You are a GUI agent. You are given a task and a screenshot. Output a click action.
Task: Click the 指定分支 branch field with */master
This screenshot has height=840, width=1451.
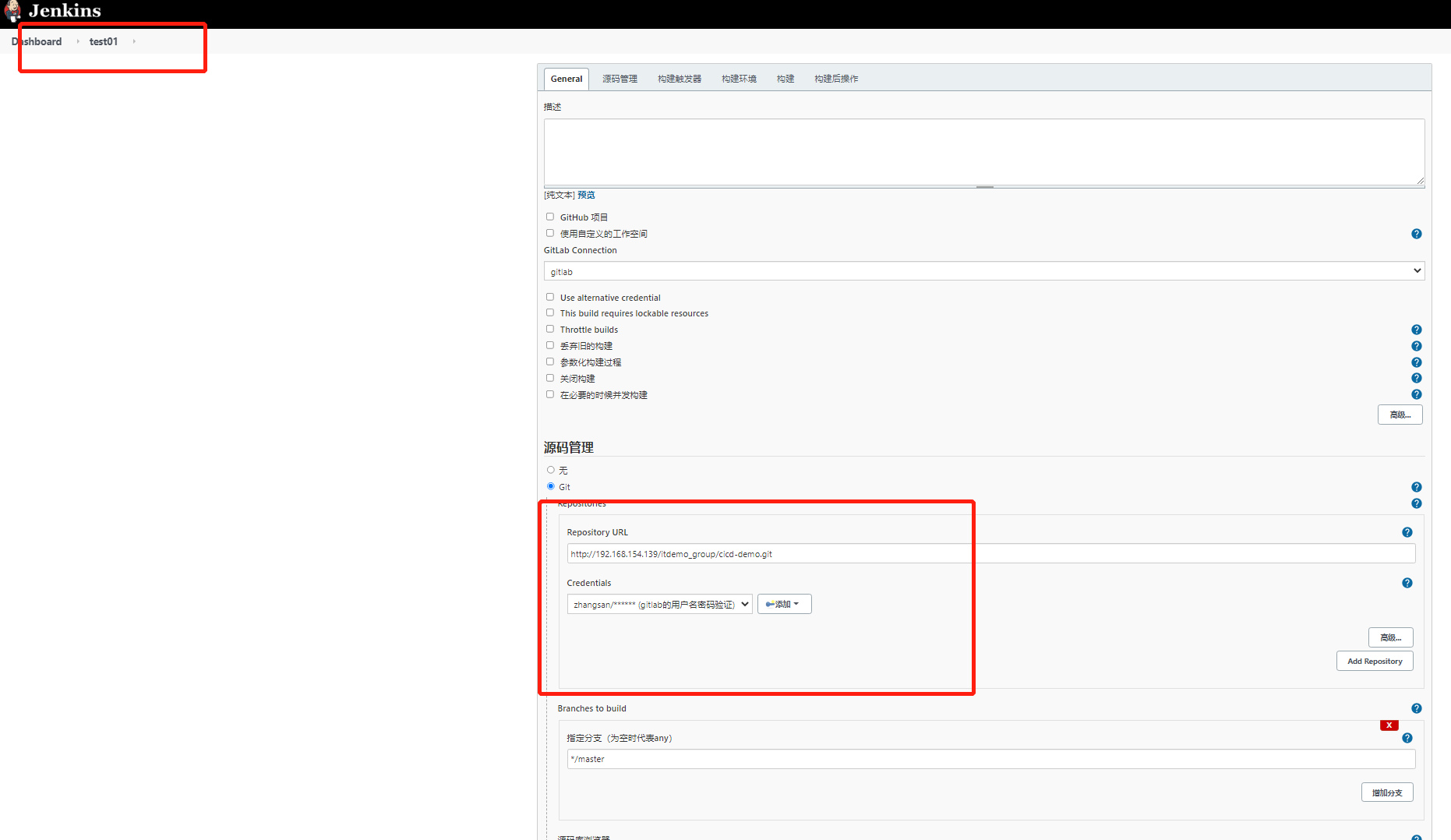tap(991, 759)
